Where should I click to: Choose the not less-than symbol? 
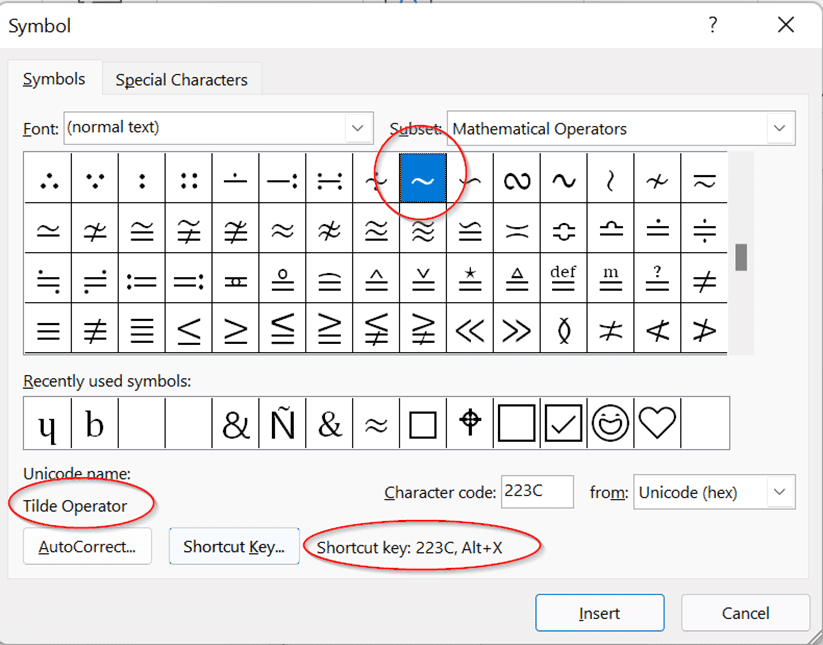[657, 329]
